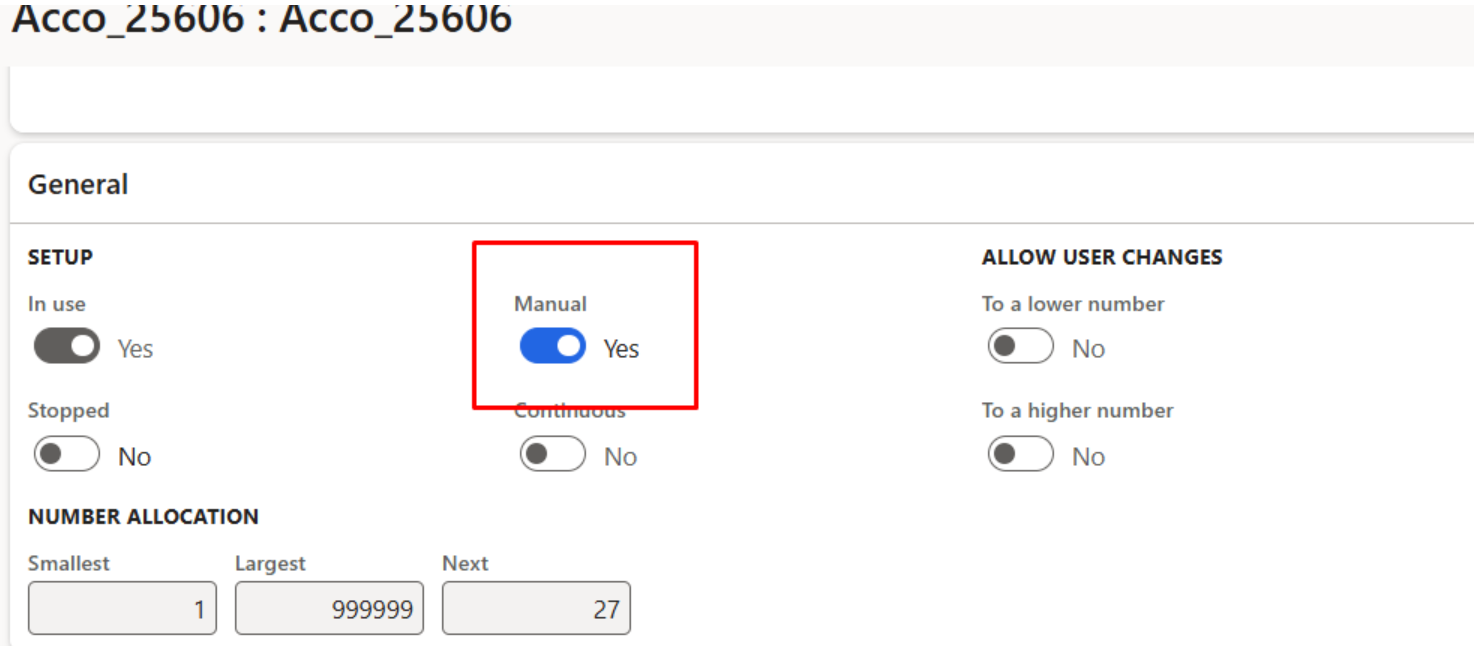Screen dimensions: 1479x646
Task: Click the Yes text beside In use
Action: pos(136,348)
